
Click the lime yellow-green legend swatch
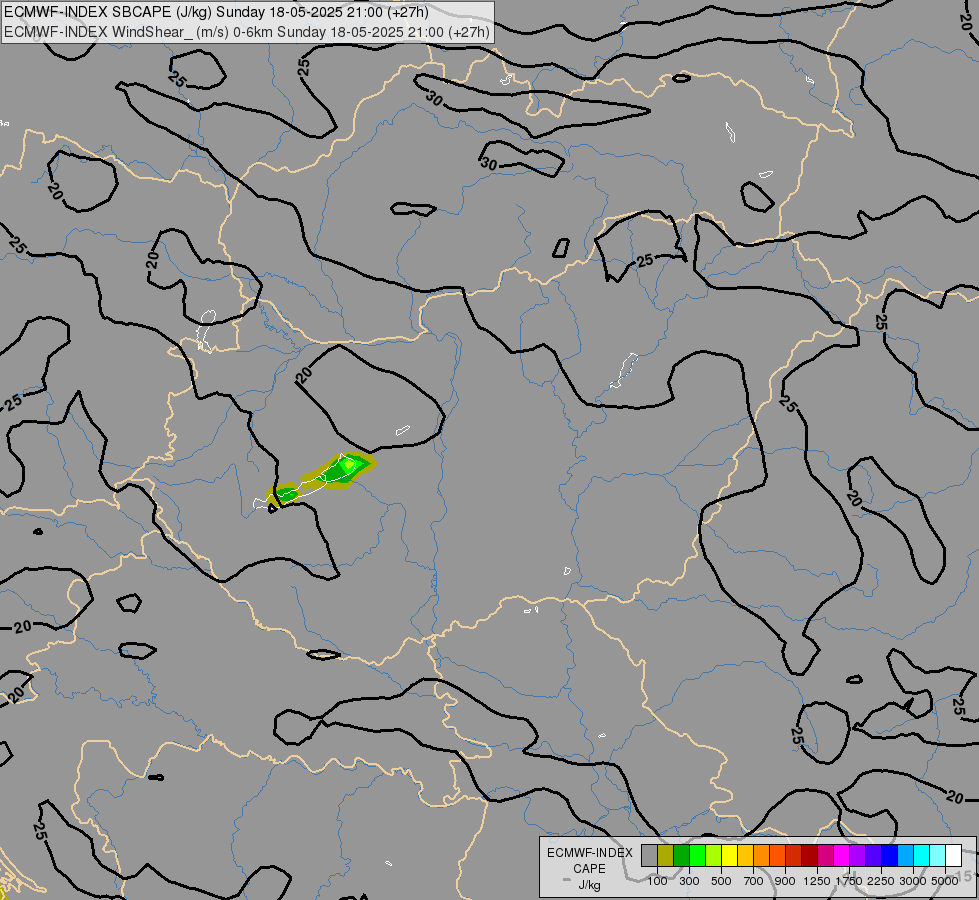[x=713, y=855]
